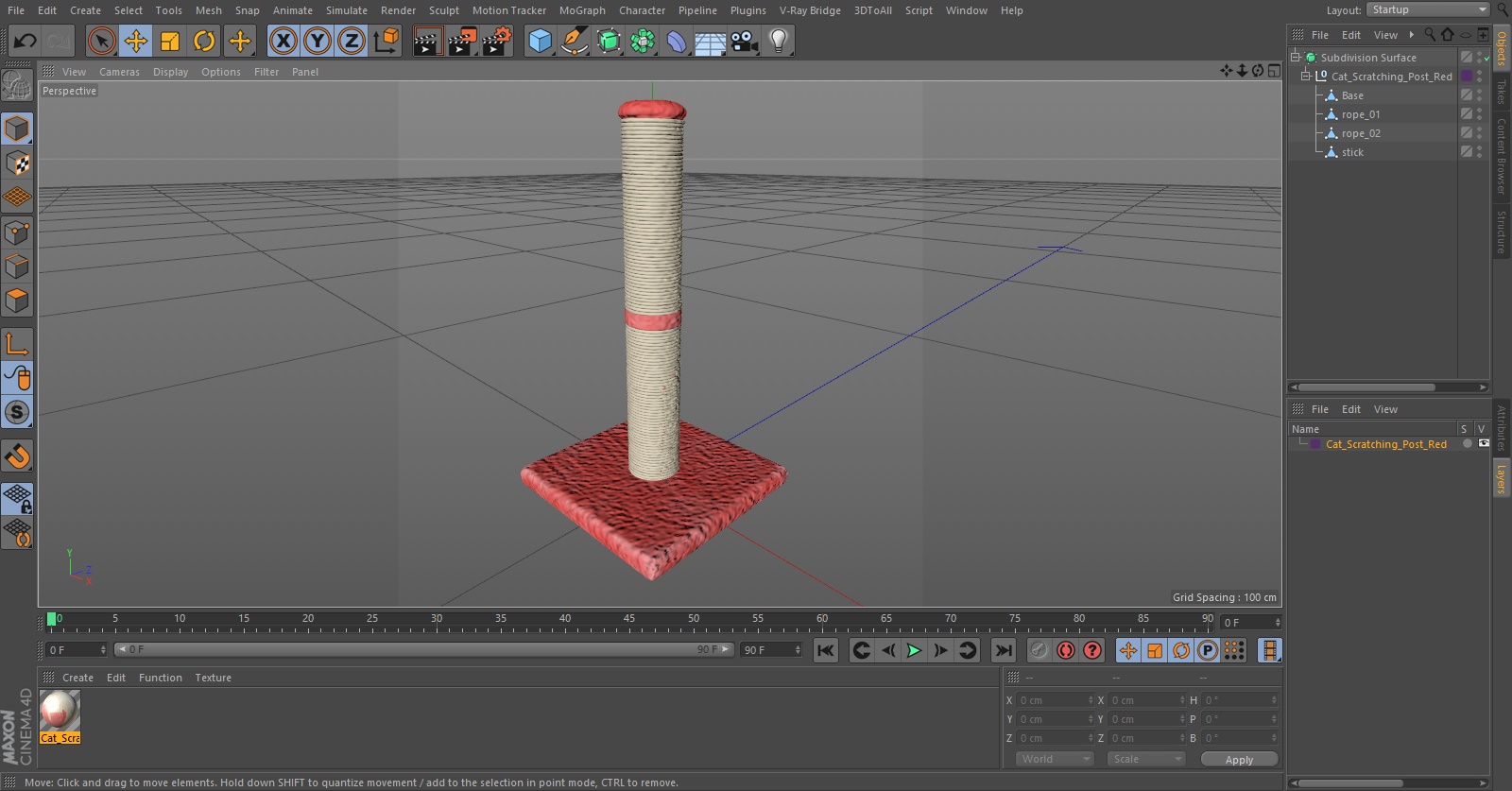Go to start of animation

pyautogui.click(x=826, y=650)
